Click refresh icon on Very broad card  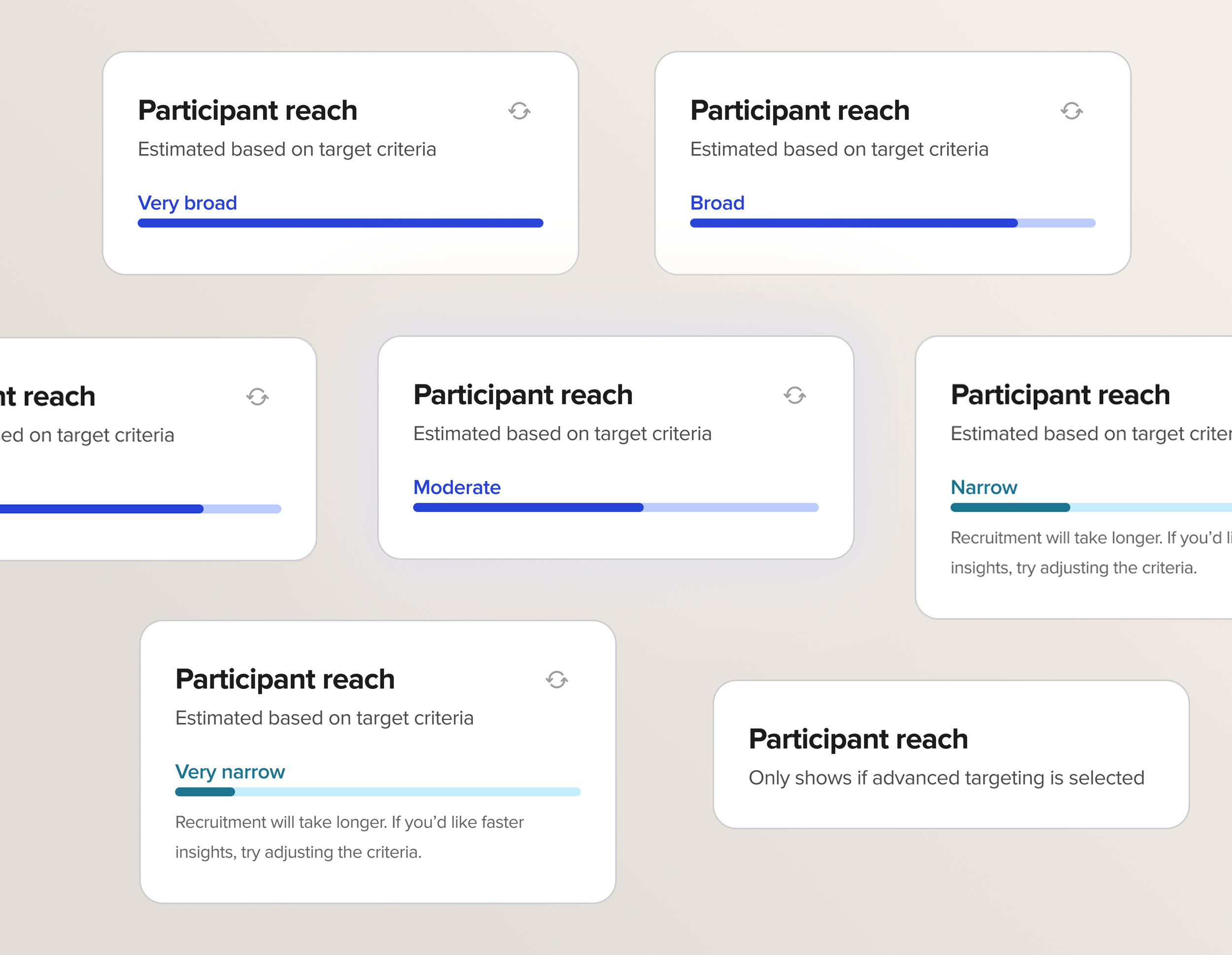click(x=519, y=111)
